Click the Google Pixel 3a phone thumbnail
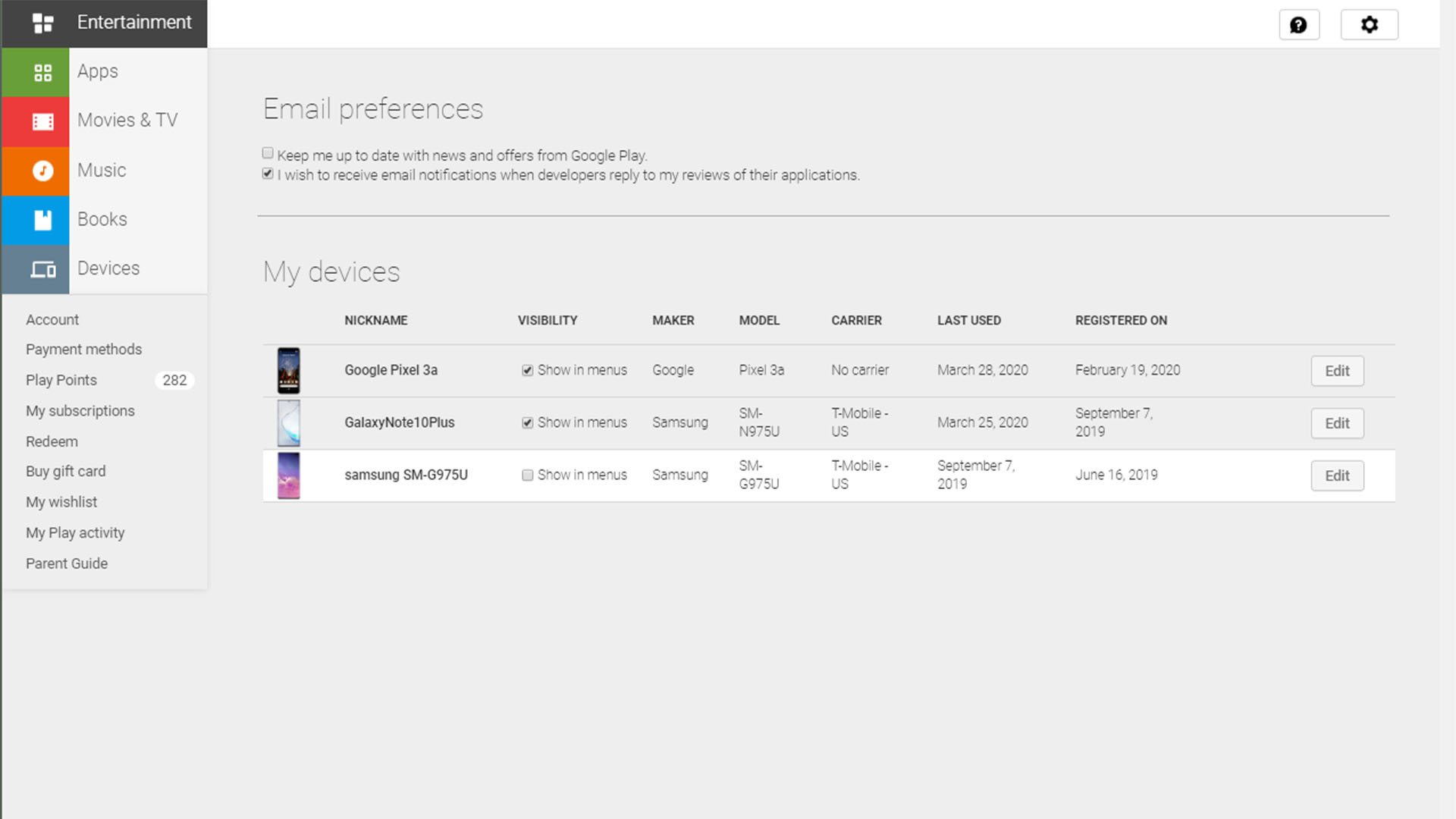The width and height of the screenshot is (1456, 819). 288,371
